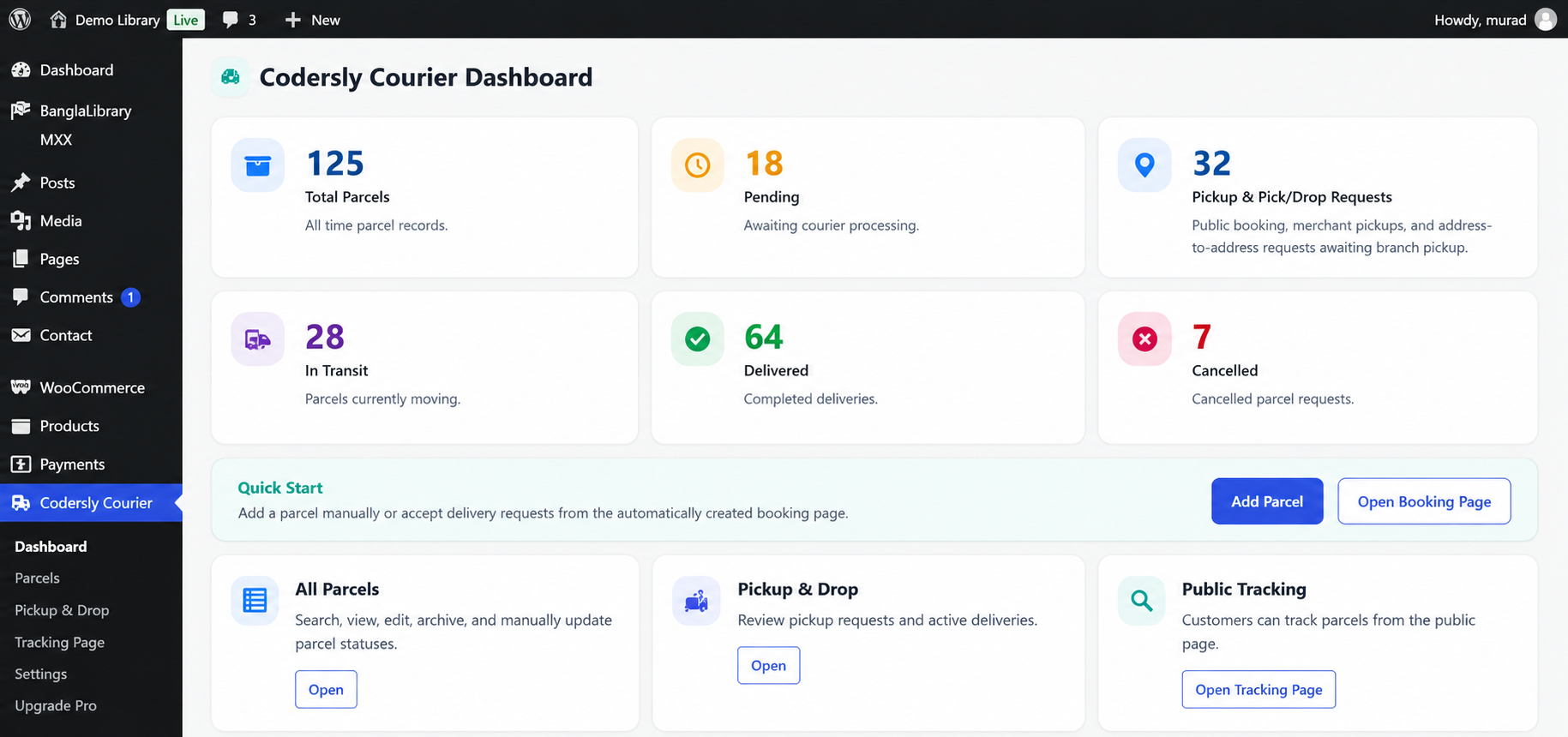This screenshot has height=737, width=1568.
Task: Open the Parcels submenu item
Action: (37, 578)
